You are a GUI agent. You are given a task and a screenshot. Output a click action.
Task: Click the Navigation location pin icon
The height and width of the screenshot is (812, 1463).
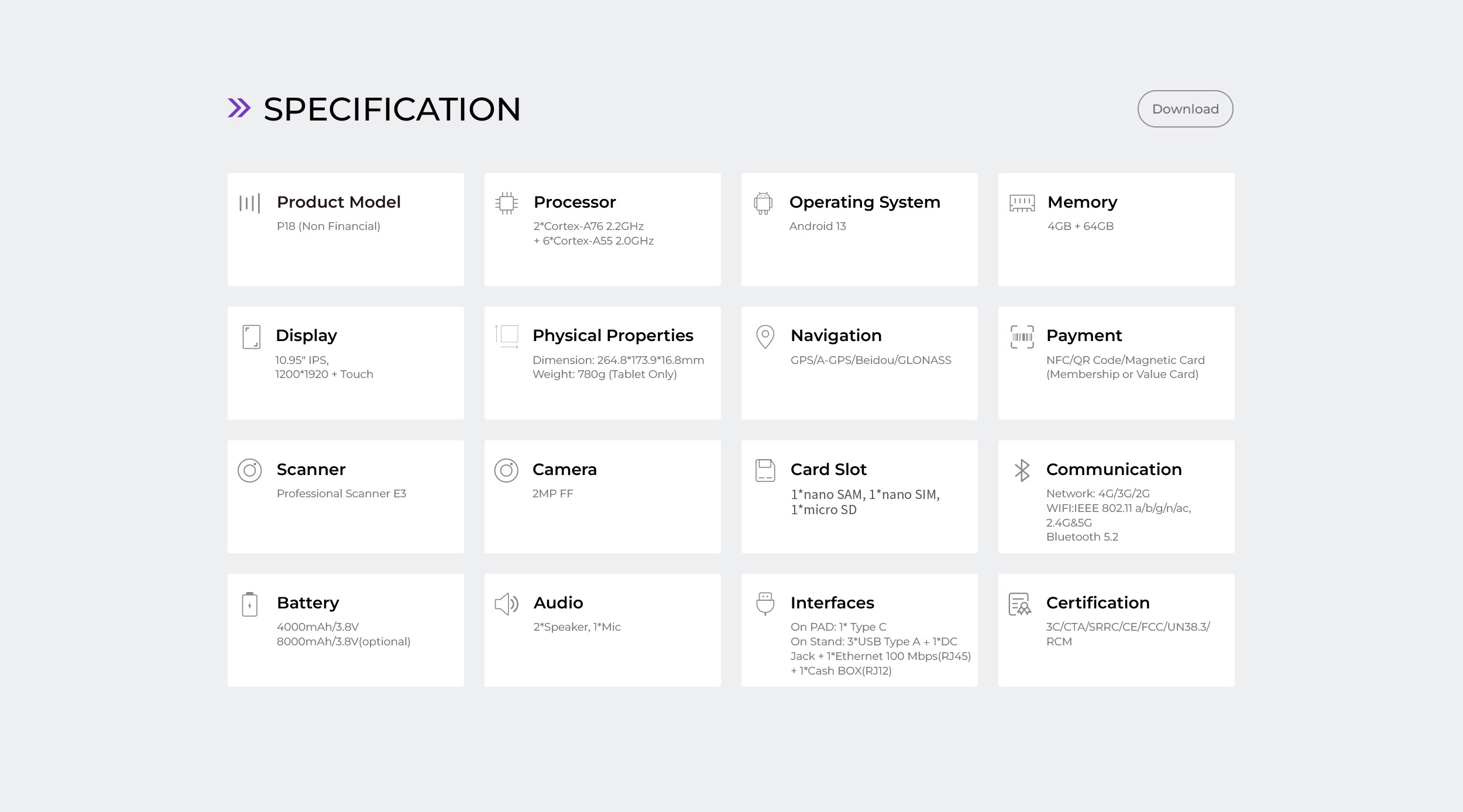pyautogui.click(x=765, y=337)
